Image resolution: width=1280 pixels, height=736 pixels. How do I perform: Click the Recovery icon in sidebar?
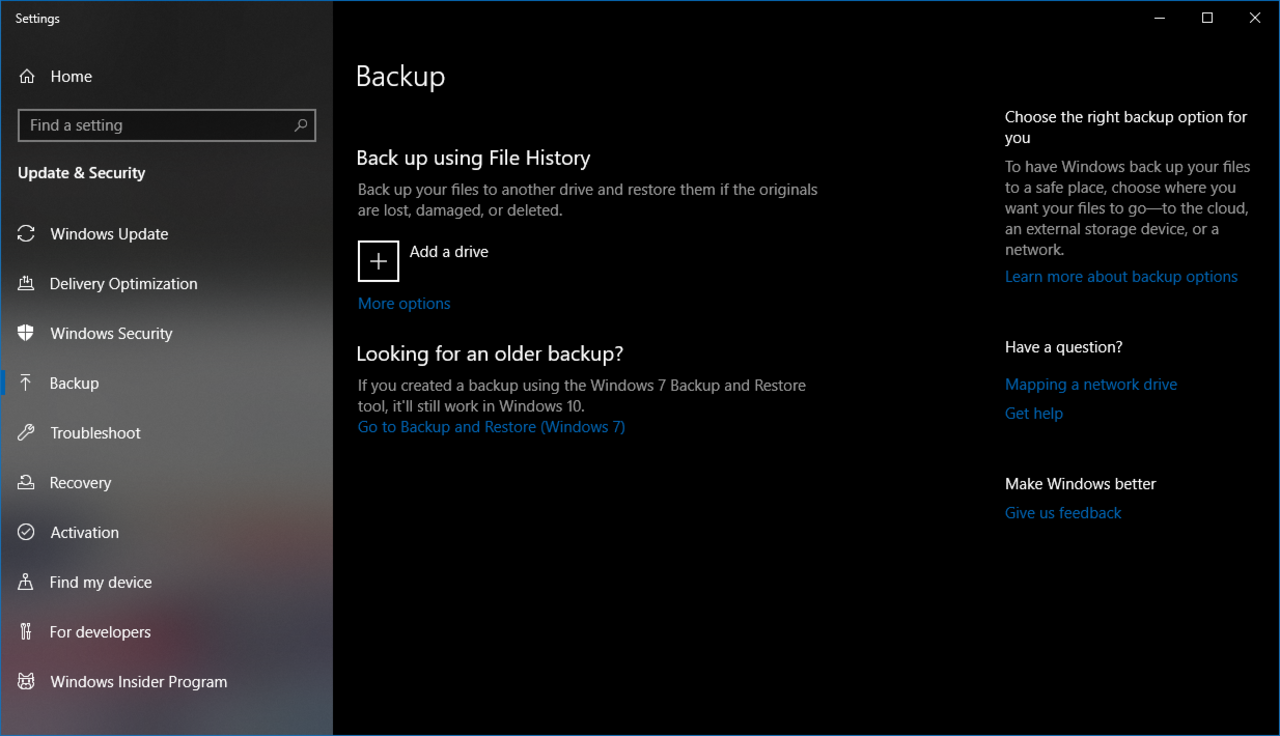pyautogui.click(x=27, y=483)
